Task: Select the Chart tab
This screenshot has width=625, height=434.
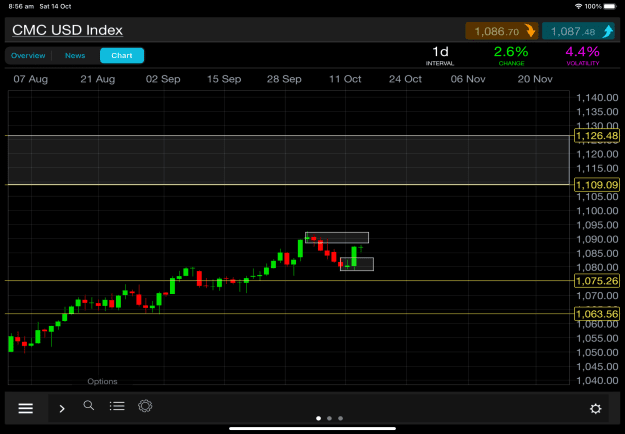Action: tap(122, 55)
